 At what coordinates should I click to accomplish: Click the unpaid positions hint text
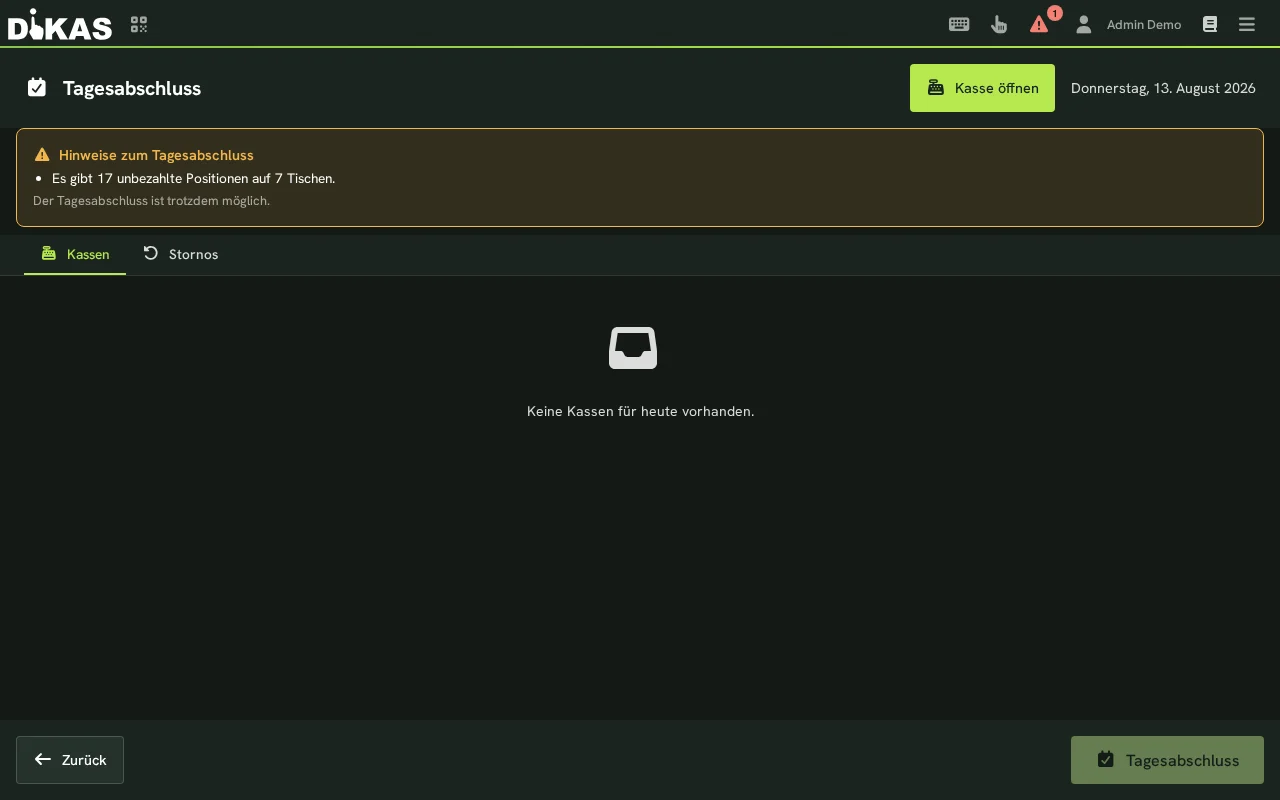tap(193, 178)
